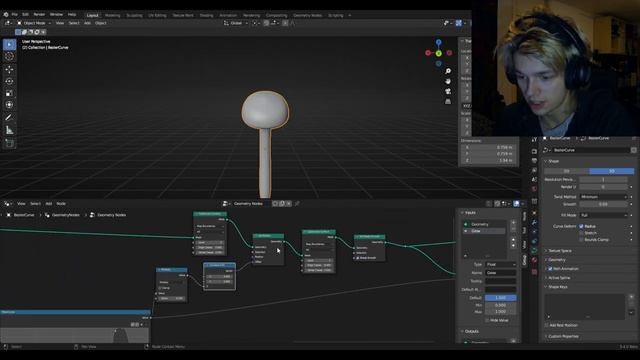Open the Render menu
Image resolution: width=640 pixels, height=360 pixels.
39,15
